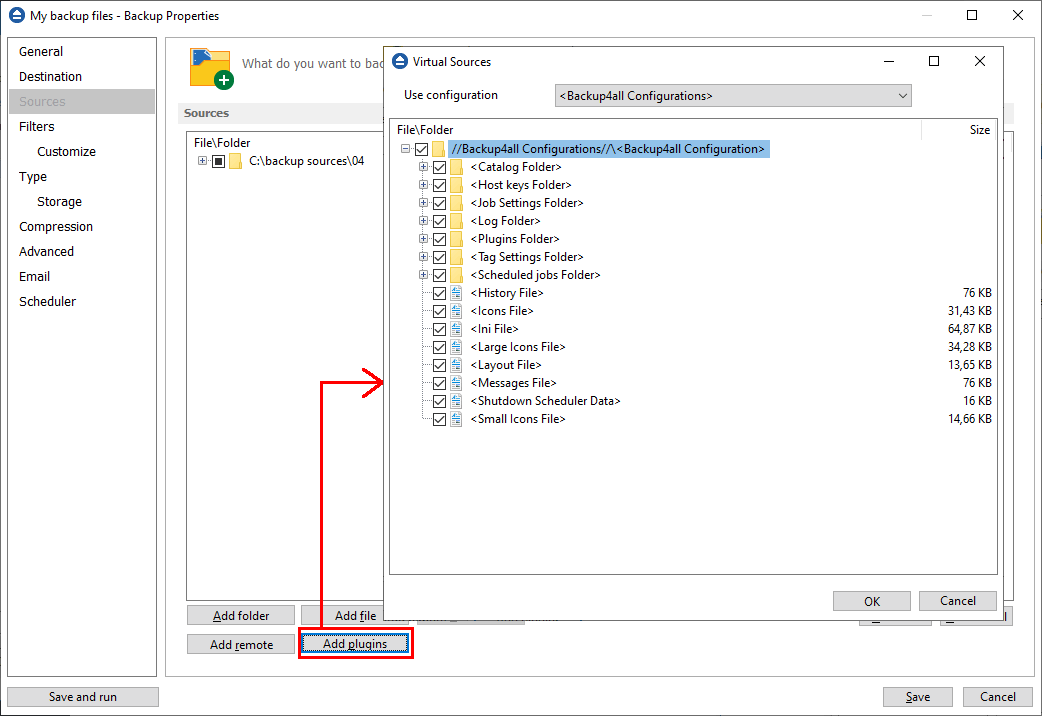Viewport: 1042px width, 716px height.
Task: Click the Size column header
Action: click(x=980, y=130)
